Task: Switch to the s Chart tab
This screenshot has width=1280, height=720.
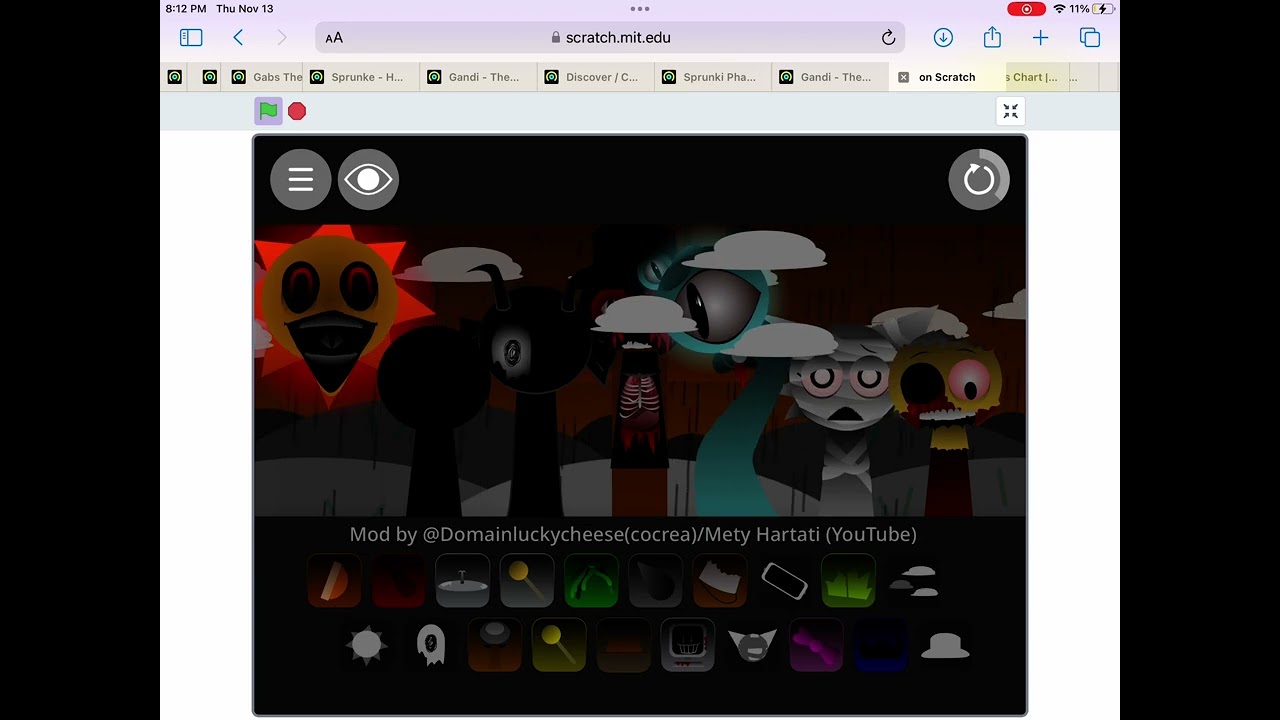Action: 1036,77
